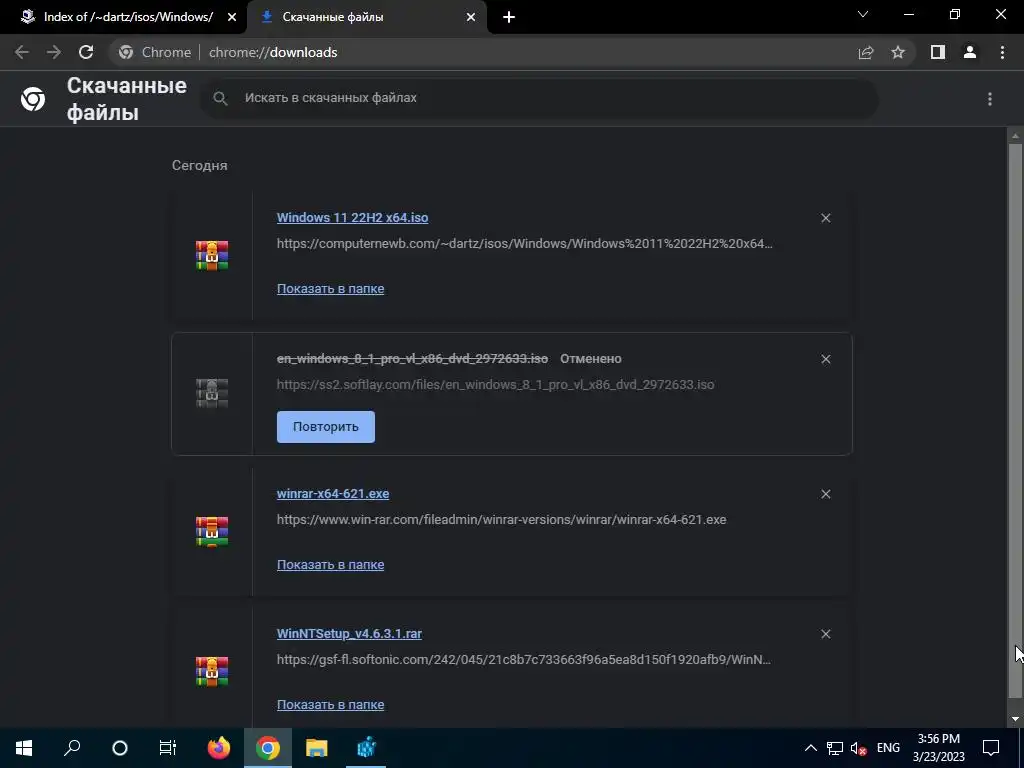The image size is (1024, 768).
Task: Click the Отменено status label
Action: coord(591,359)
